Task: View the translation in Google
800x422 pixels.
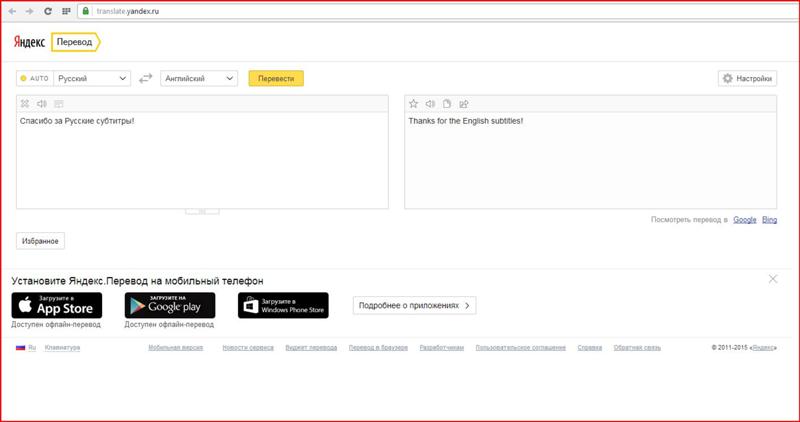Action: tap(744, 219)
